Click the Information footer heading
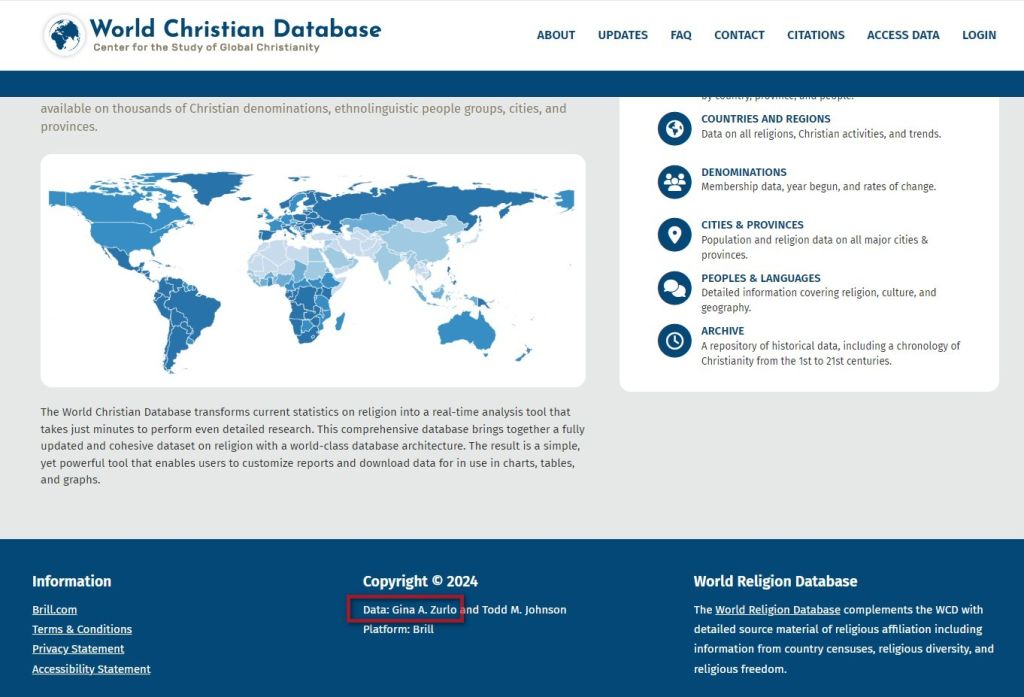Screen dimensions: 1024x697 tap(71, 581)
